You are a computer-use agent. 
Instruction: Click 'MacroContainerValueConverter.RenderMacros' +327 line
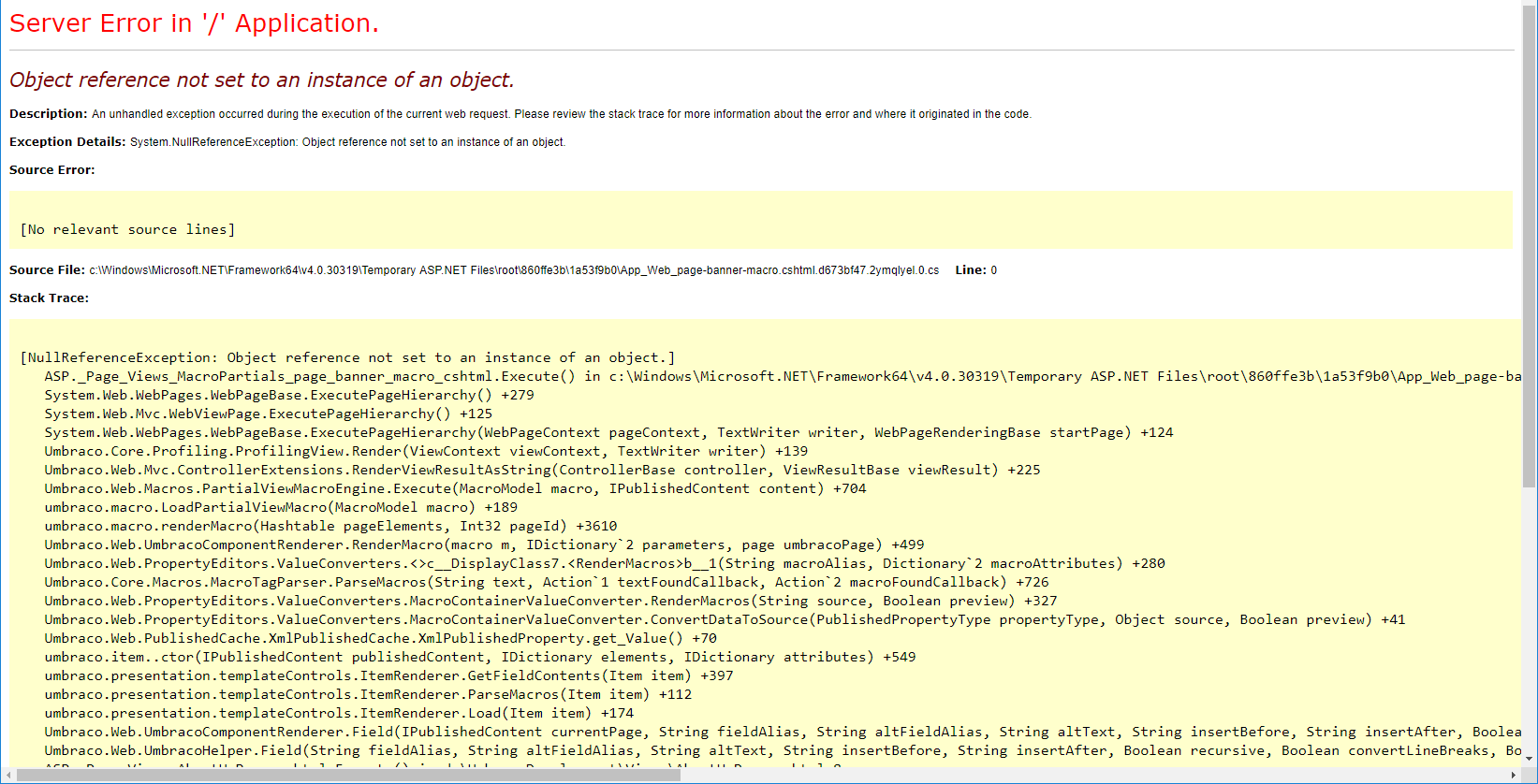(x=550, y=601)
